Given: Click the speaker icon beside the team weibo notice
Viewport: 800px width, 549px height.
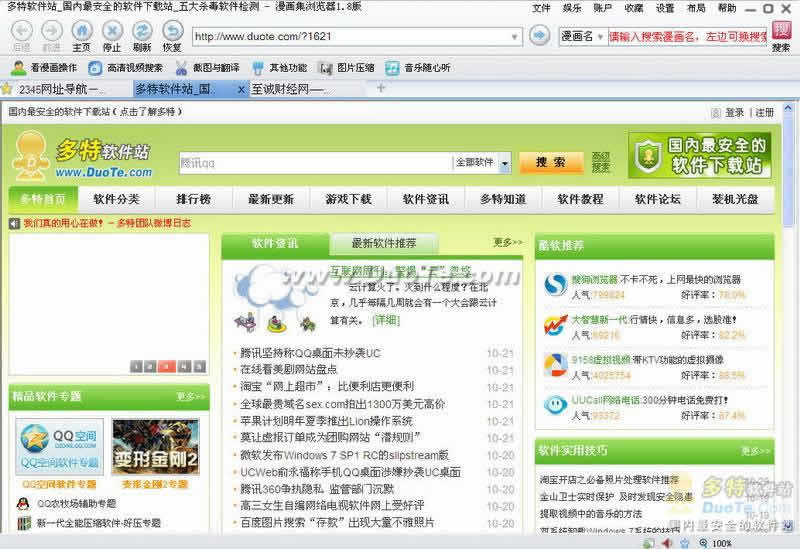Looking at the screenshot, I should (x=14, y=223).
